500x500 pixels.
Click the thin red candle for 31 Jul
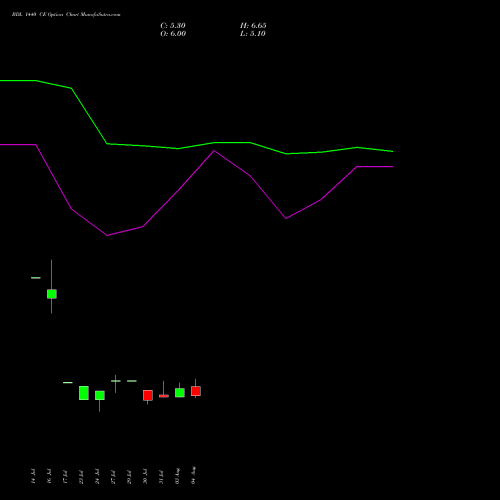coord(164,396)
